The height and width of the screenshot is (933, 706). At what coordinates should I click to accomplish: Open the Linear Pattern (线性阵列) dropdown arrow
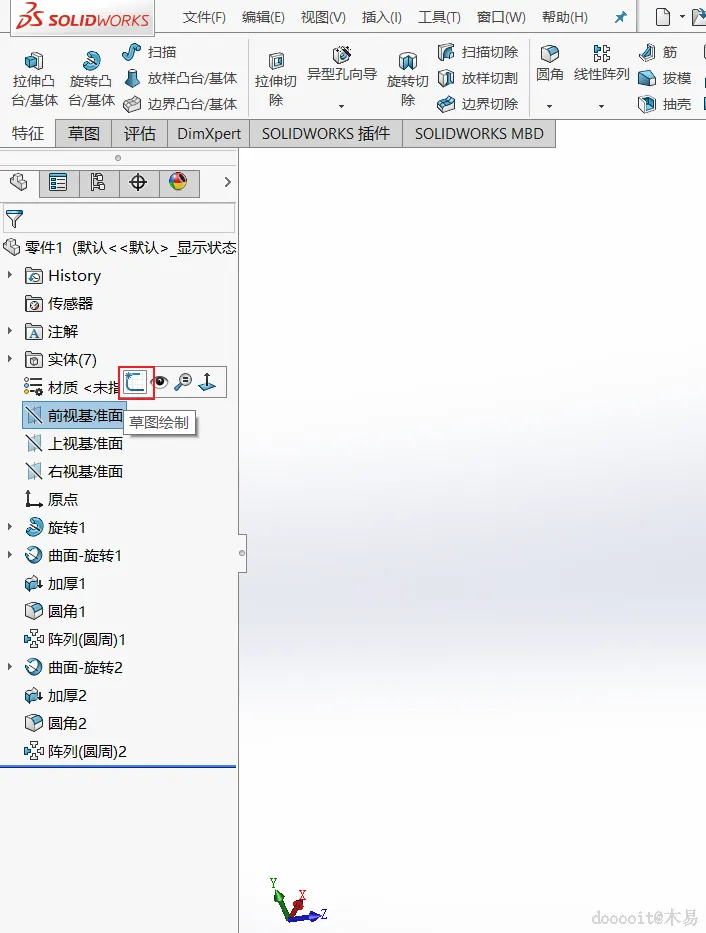[601, 107]
